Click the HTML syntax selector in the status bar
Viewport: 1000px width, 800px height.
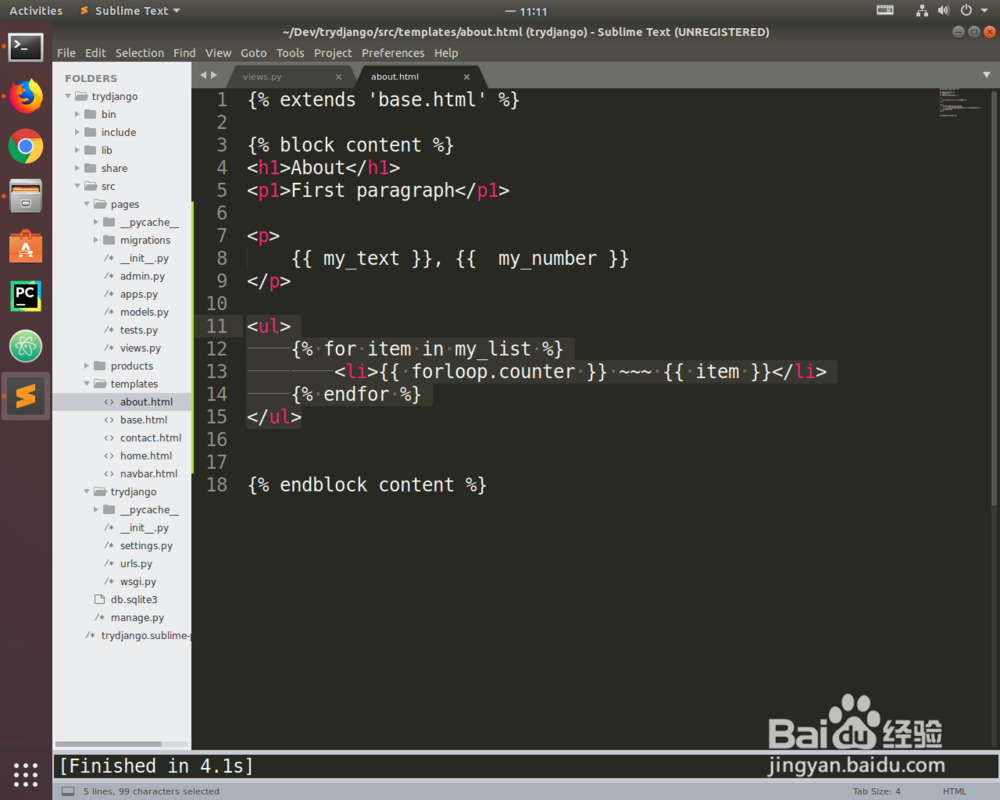click(954, 791)
